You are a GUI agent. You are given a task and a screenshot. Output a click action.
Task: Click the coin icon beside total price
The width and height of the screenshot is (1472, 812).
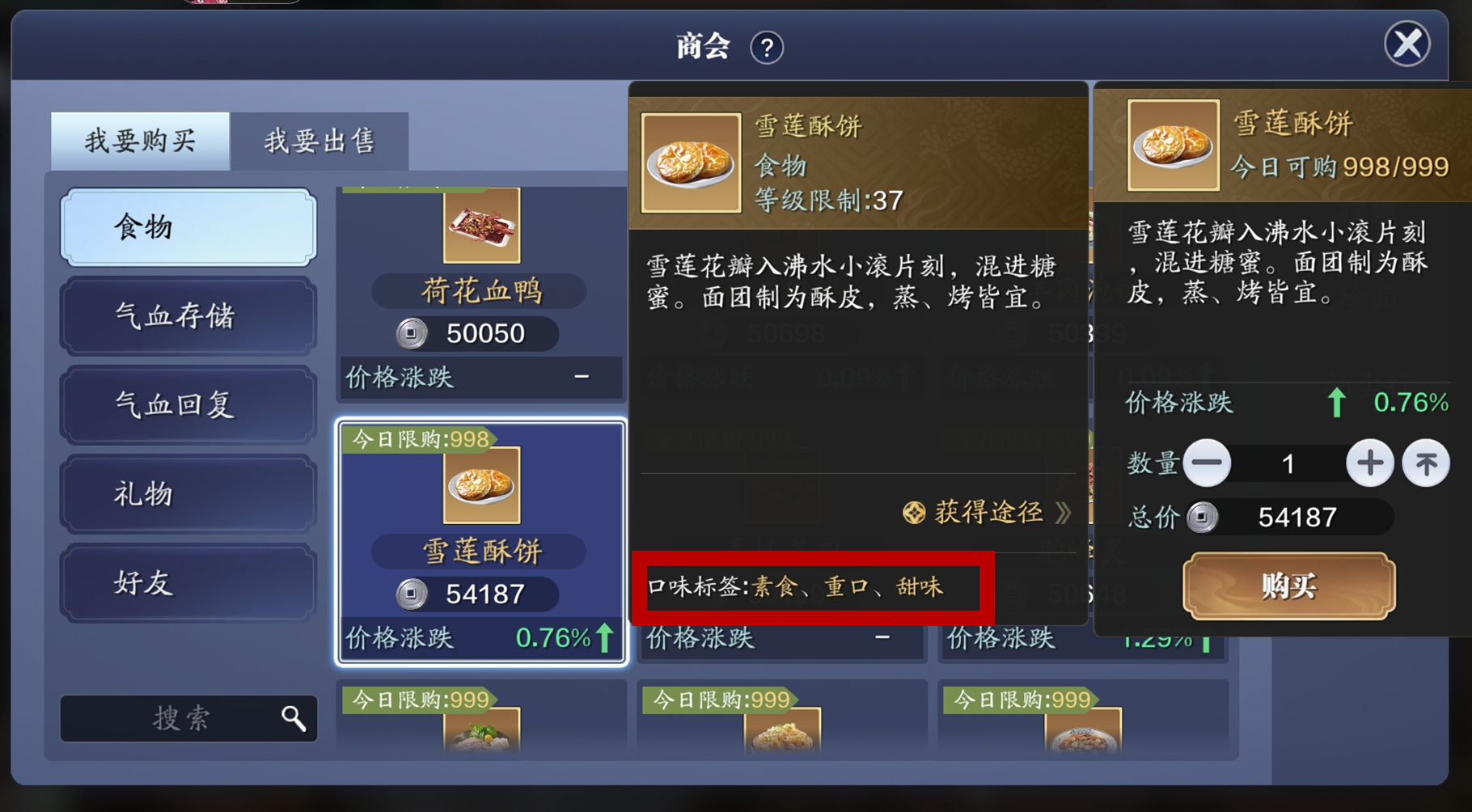pyautogui.click(x=1203, y=518)
